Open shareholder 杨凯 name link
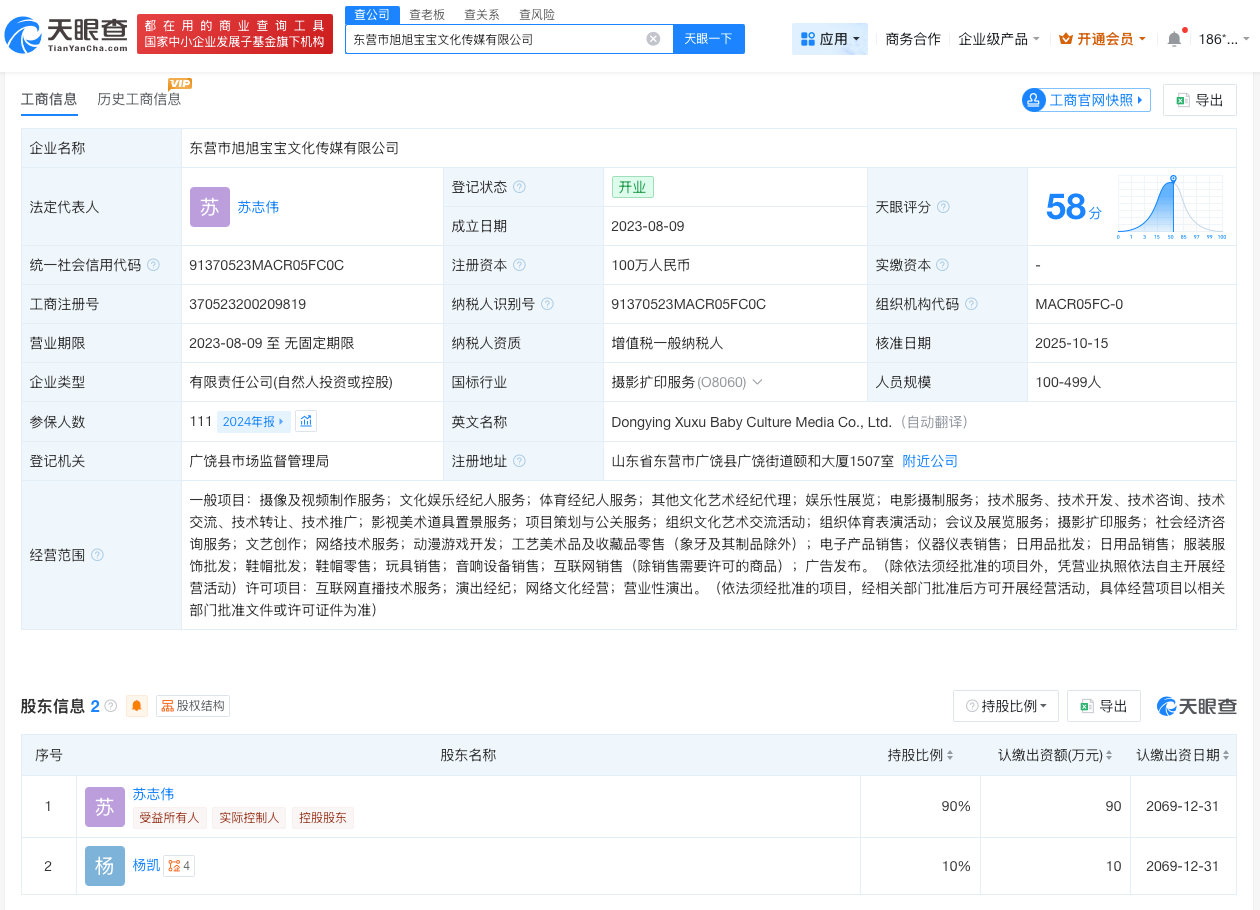Screen dimensions: 1260x910 146,865
